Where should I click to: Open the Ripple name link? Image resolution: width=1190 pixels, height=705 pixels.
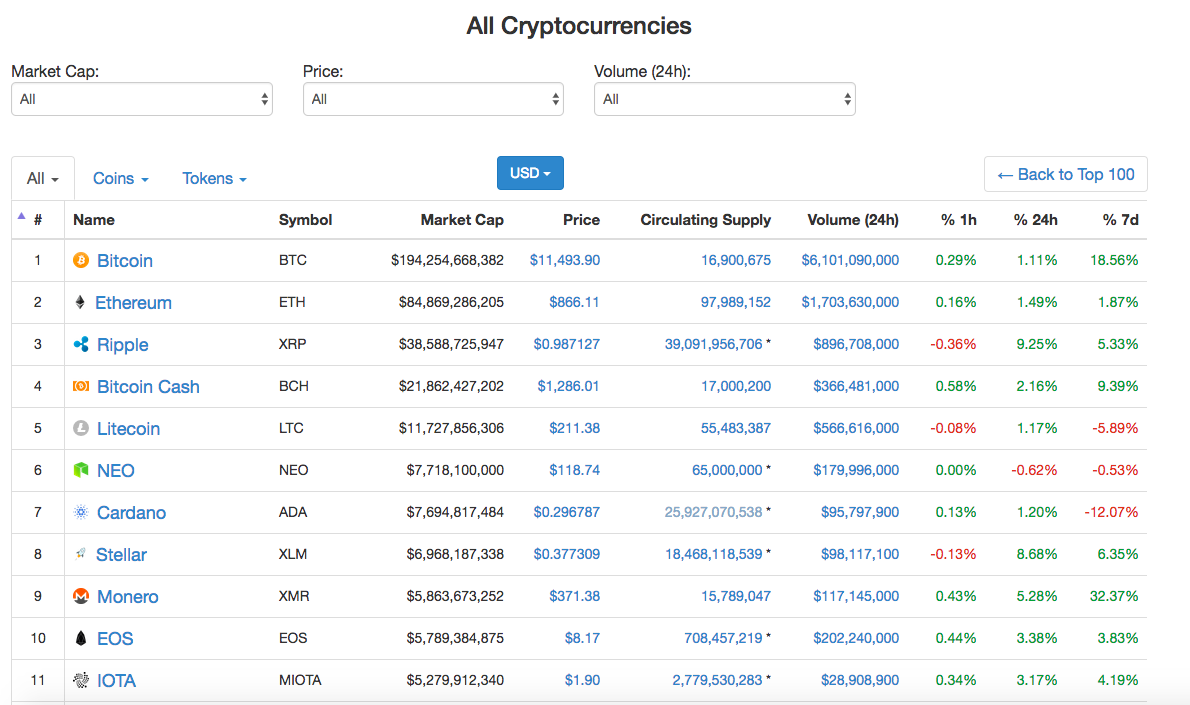123,345
